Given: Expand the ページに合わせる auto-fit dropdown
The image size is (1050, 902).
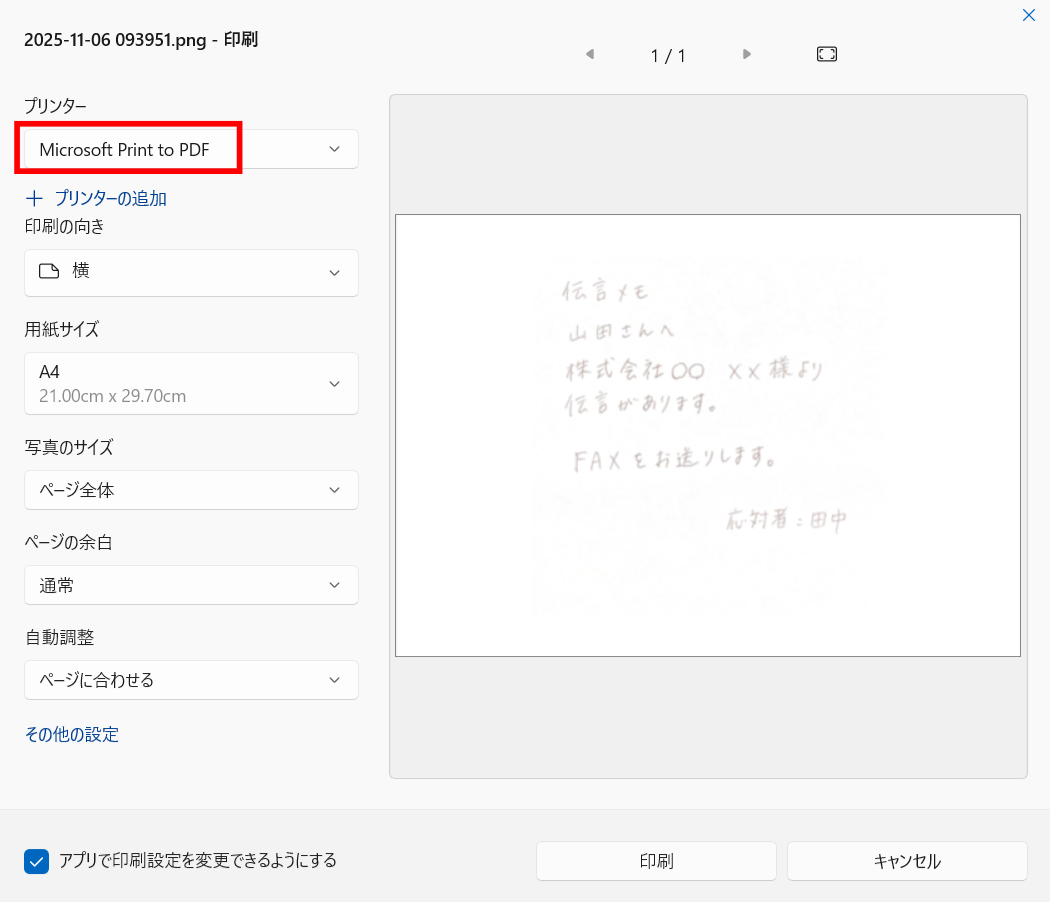Looking at the screenshot, I should point(335,680).
